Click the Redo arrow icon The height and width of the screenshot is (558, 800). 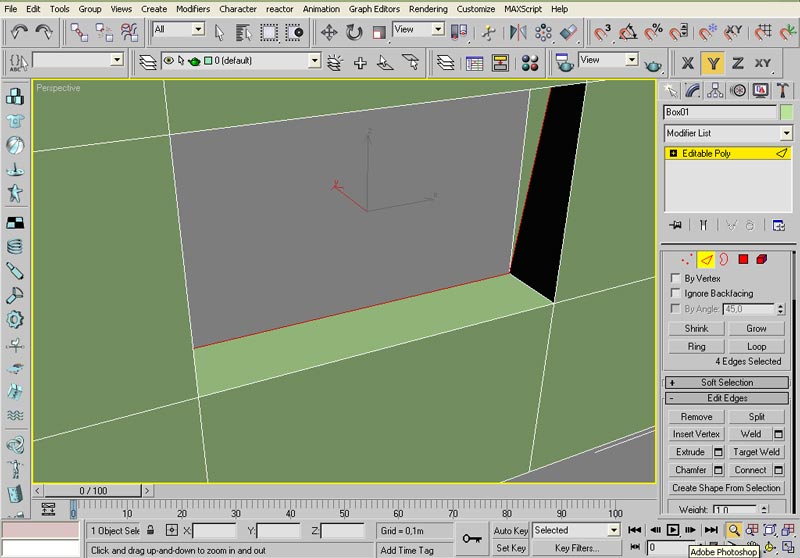(x=44, y=33)
